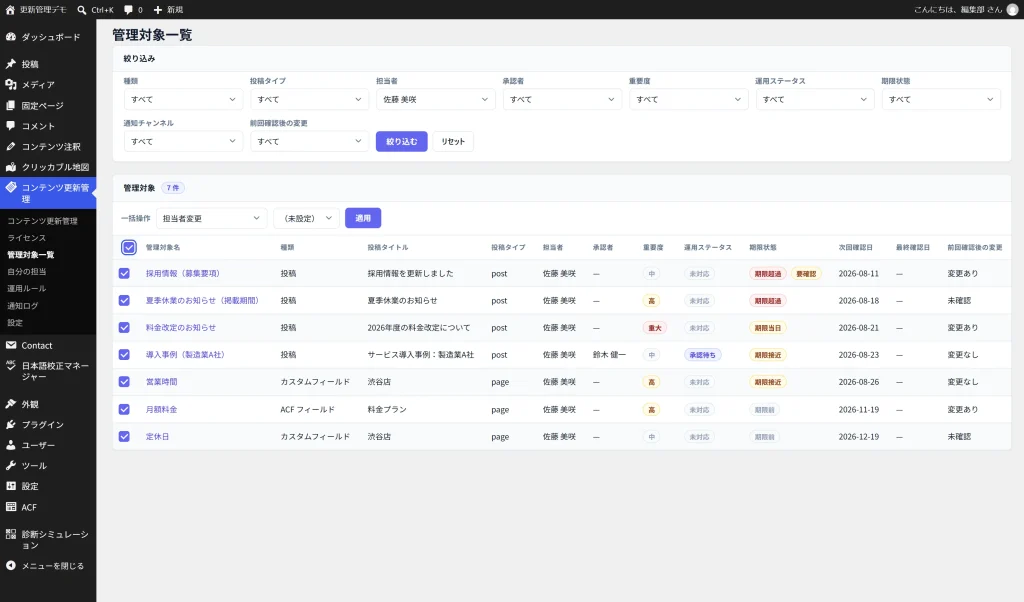
Task: Uncheck the 導入事例（製造業A社） row checkbox
Action: click(124, 355)
